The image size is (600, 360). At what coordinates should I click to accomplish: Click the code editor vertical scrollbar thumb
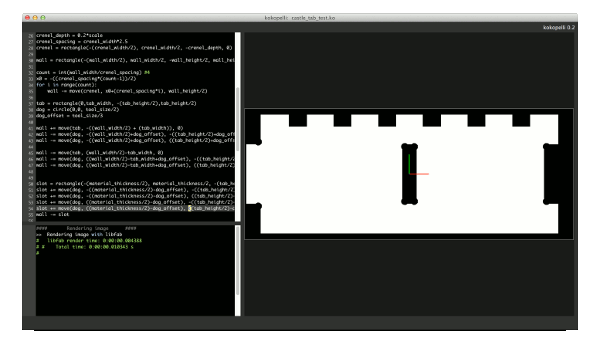238,119
